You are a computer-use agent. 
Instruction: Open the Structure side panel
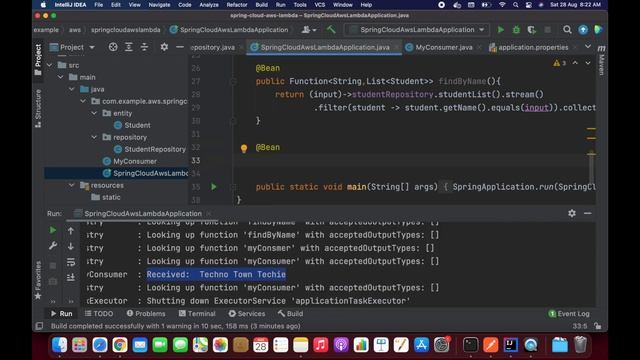click(38, 108)
